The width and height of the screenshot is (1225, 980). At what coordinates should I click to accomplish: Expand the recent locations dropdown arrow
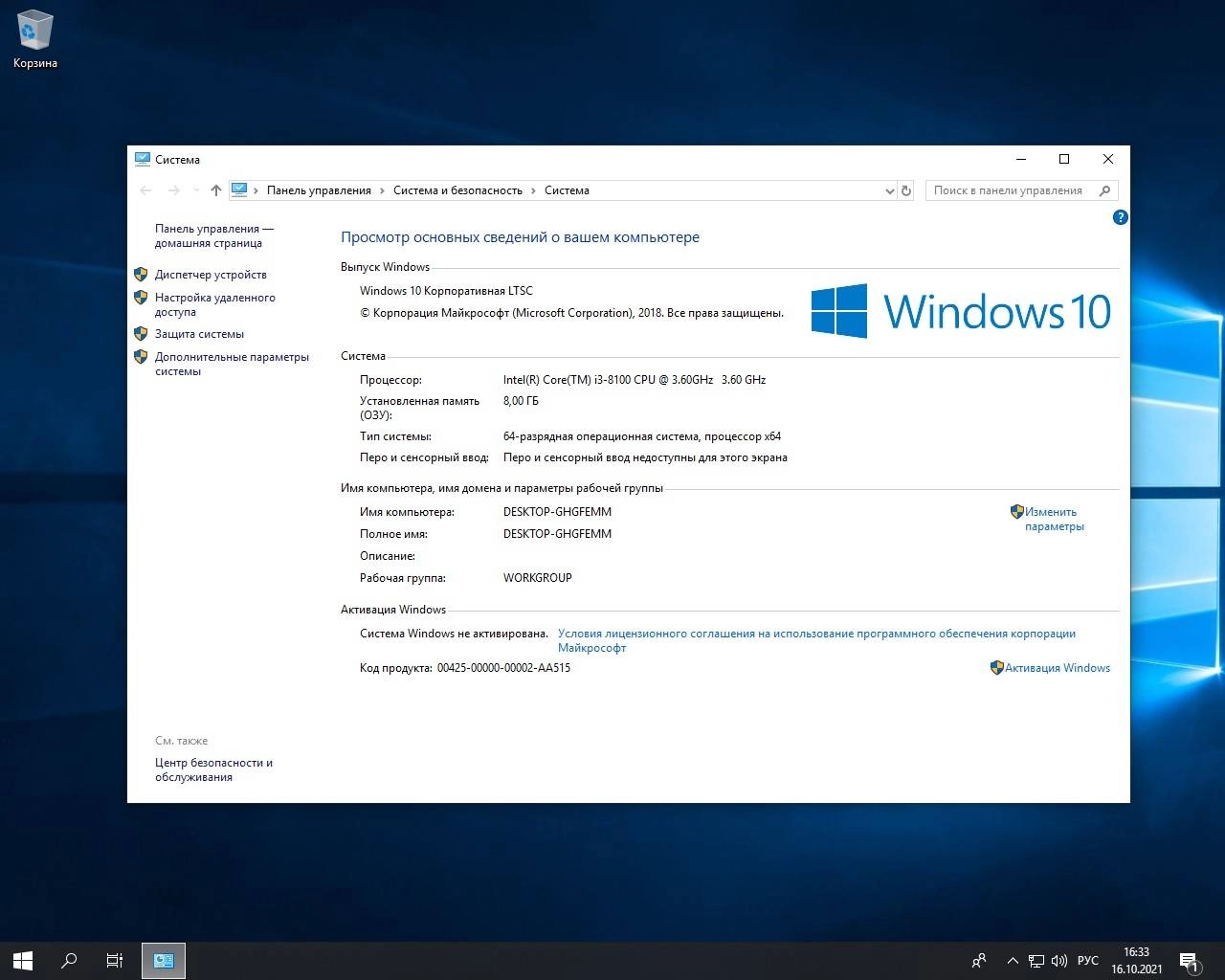[196, 190]
